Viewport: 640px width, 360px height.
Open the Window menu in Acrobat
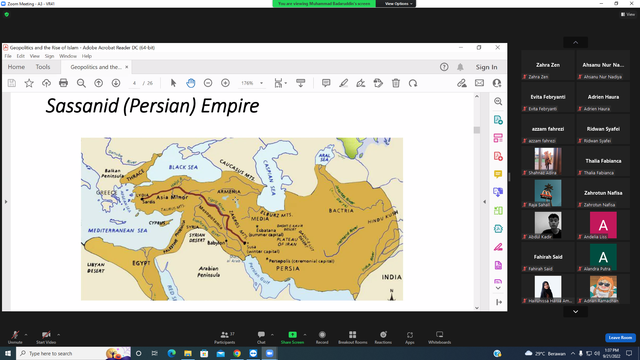pyautogui.click(x=68, y=56)
